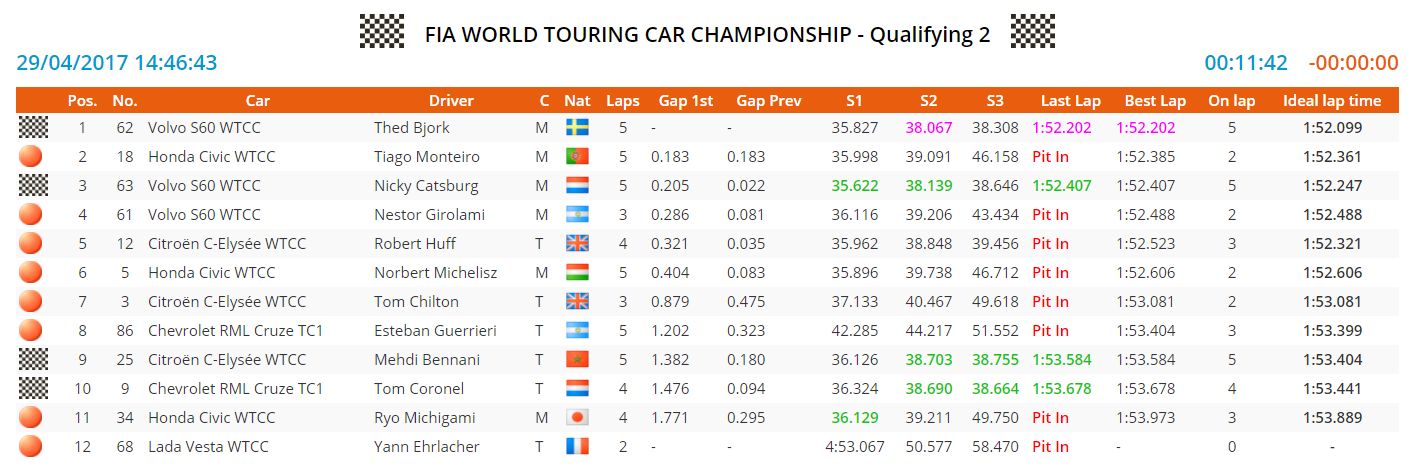Image resolution: width=1412 pixels, height=476 pixels.
Task: Click the French flag for Yann Ehrlacher
Action: [577, 446]
